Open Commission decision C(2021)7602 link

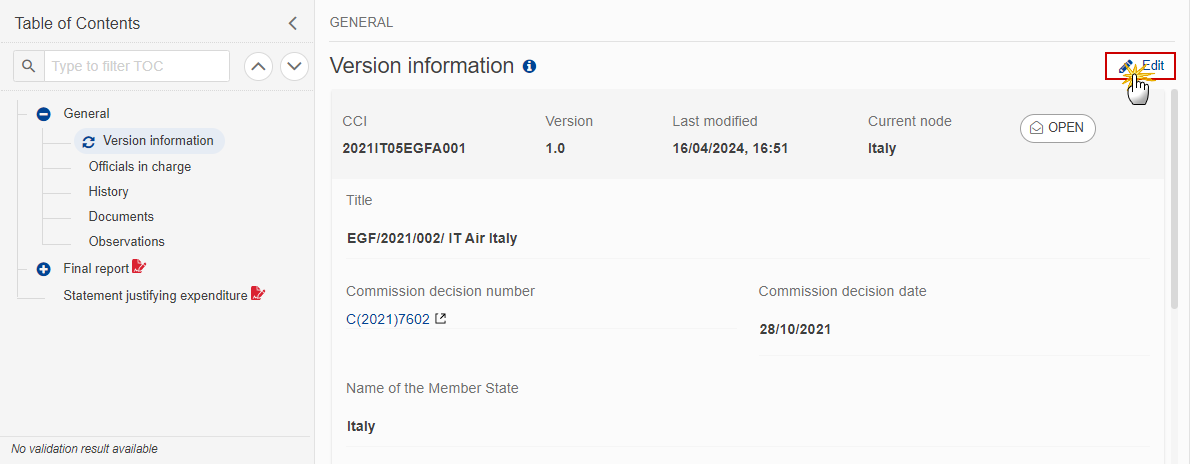(388, 319)
